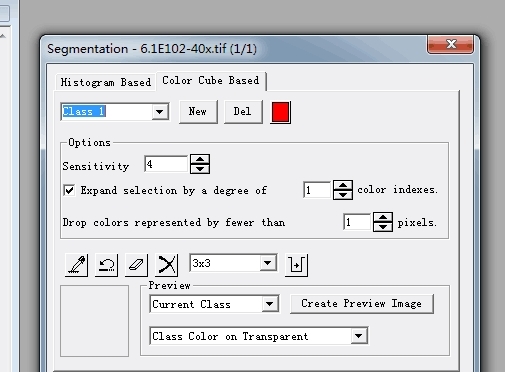Image resolution: width=505 pixels, height=372 pixels.
Task: Decrease the drop-colors pixels value
Action: 383,227
